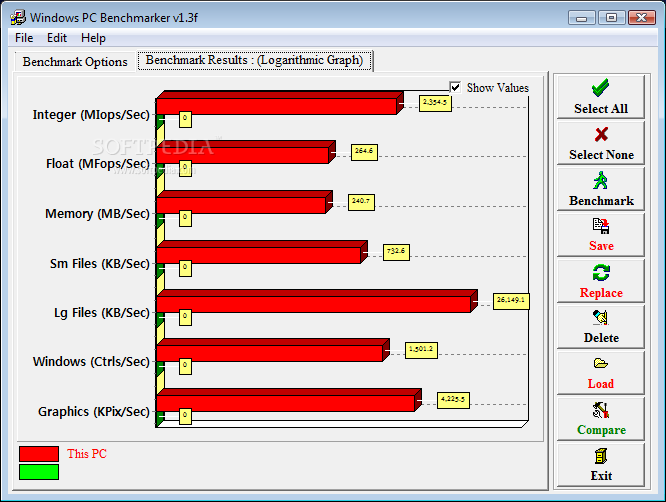Click the red This PC legend swatch

tap(39, 454)
